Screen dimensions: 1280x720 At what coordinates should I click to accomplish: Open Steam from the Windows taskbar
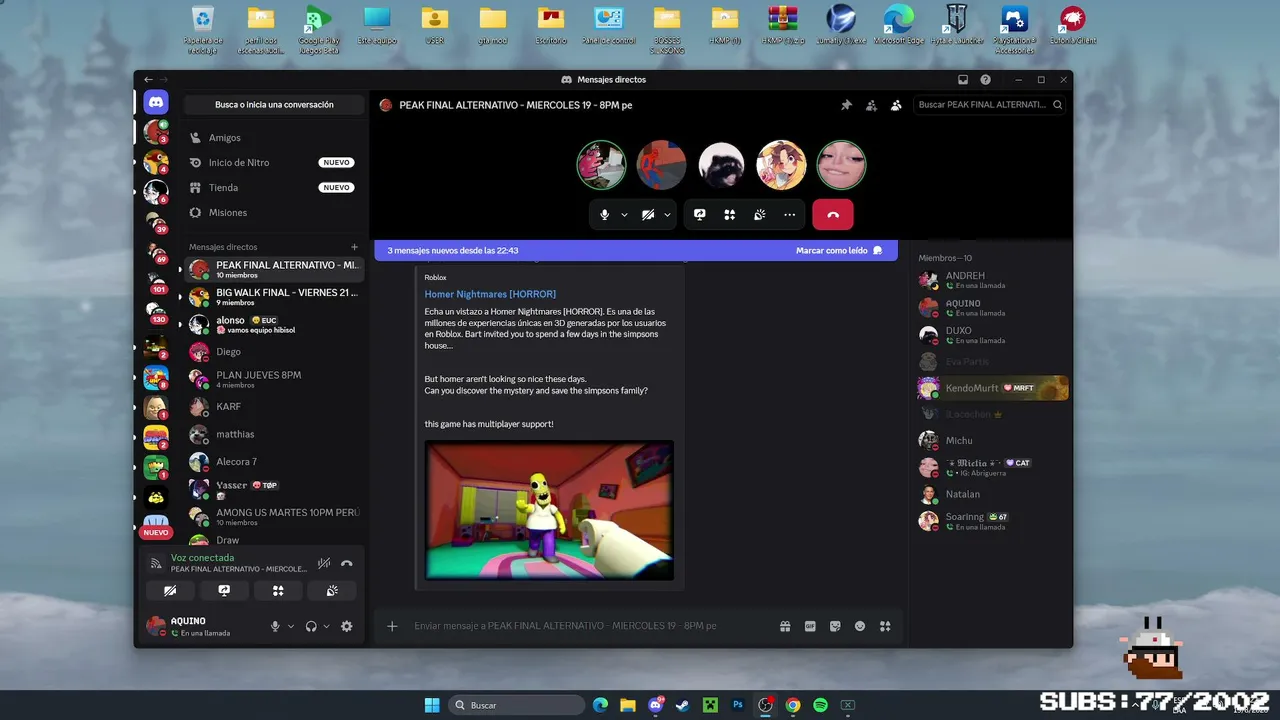pyautogui.click(x=683, y=705)
